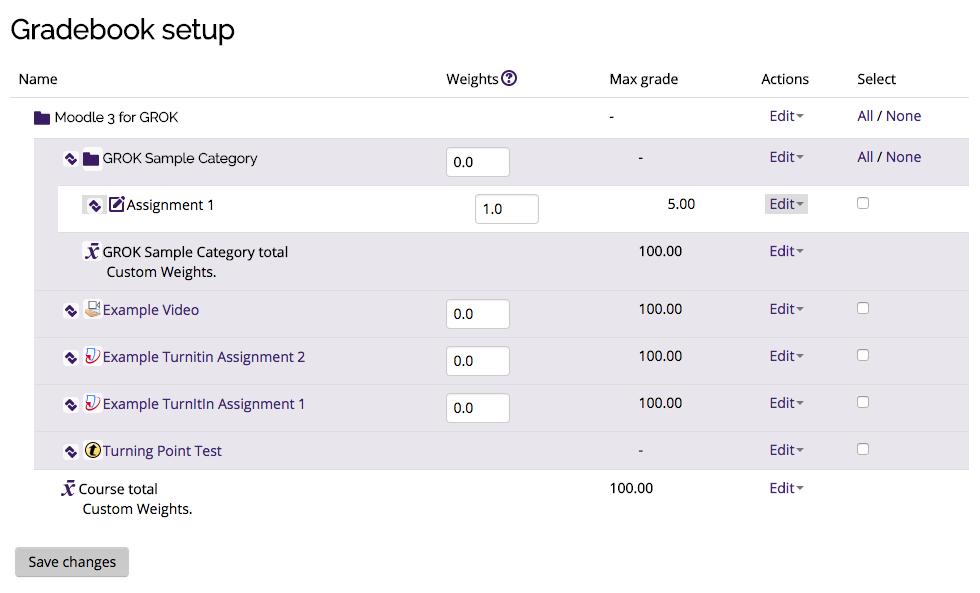980x593 pixels.
Task: Click the Gradebook setup heading
Action: point(122,30)
